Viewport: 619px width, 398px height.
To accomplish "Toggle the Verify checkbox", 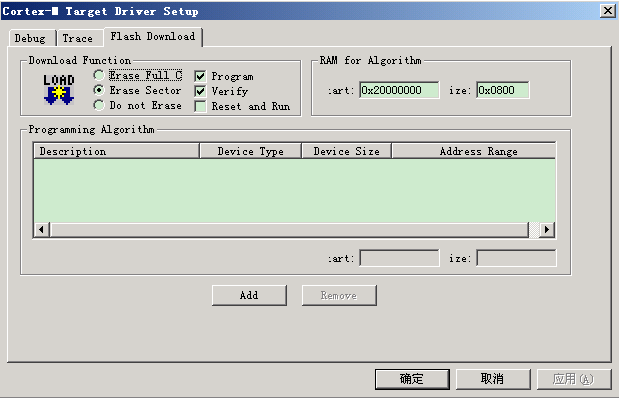I will pyautogui.click(x=200, y=91).
